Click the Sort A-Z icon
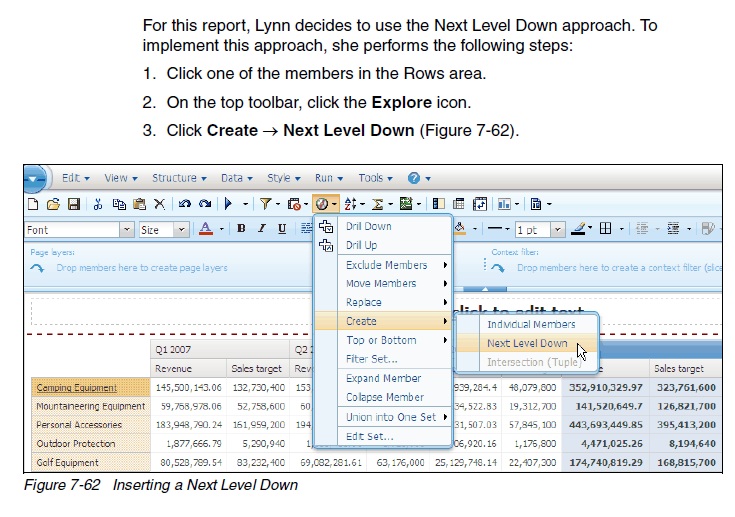The width and height of the screenshot is (735, 517). (350, 204)
